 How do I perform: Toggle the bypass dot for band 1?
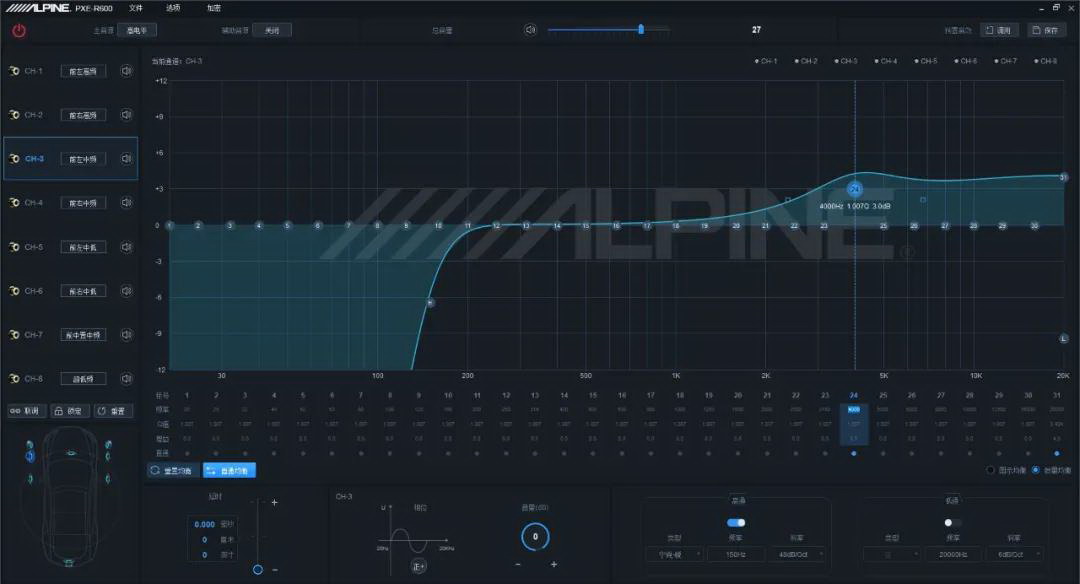(x=187, y=453)
